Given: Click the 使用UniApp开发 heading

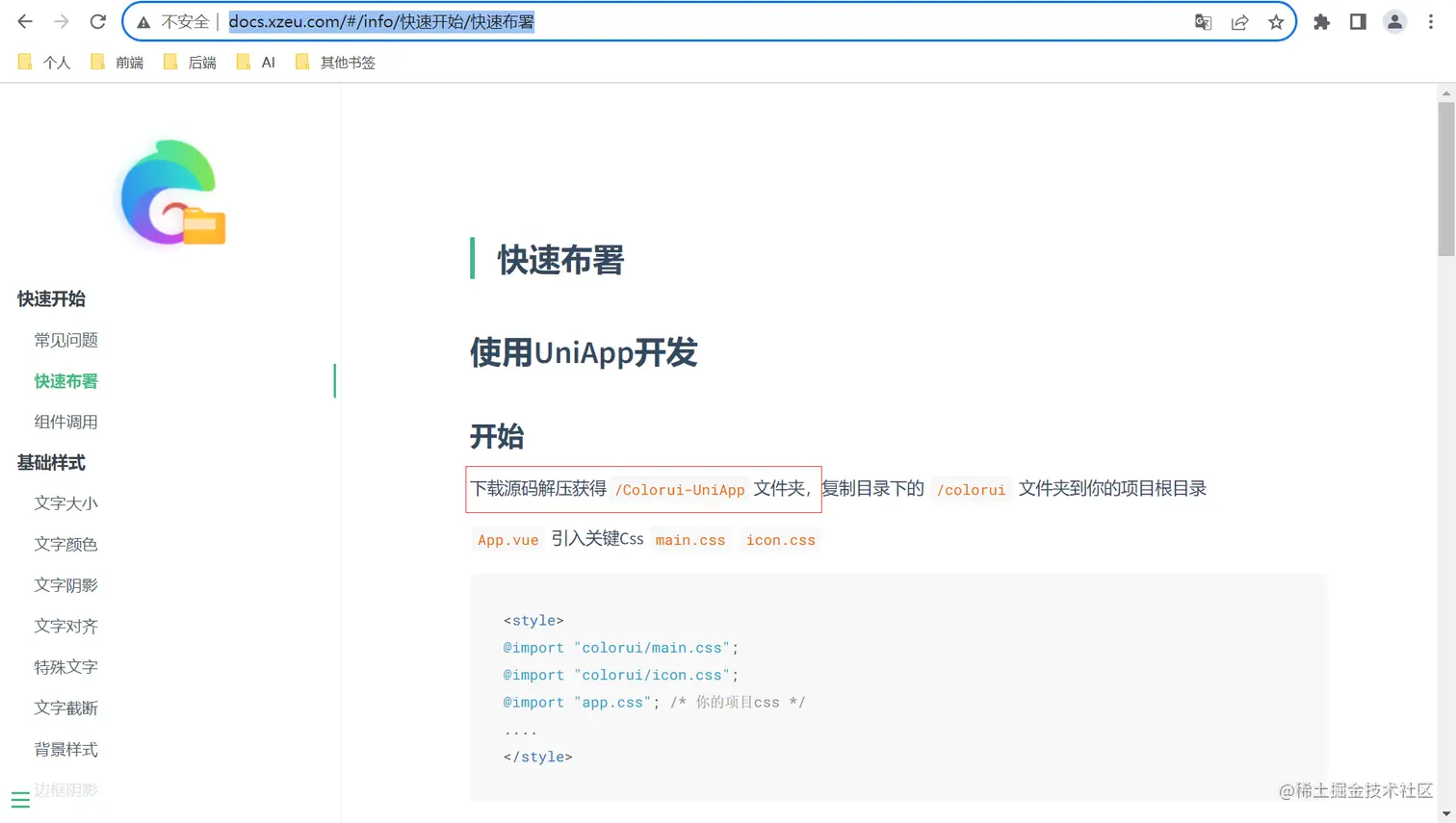Looking at the screenshot, I should 584,353.
